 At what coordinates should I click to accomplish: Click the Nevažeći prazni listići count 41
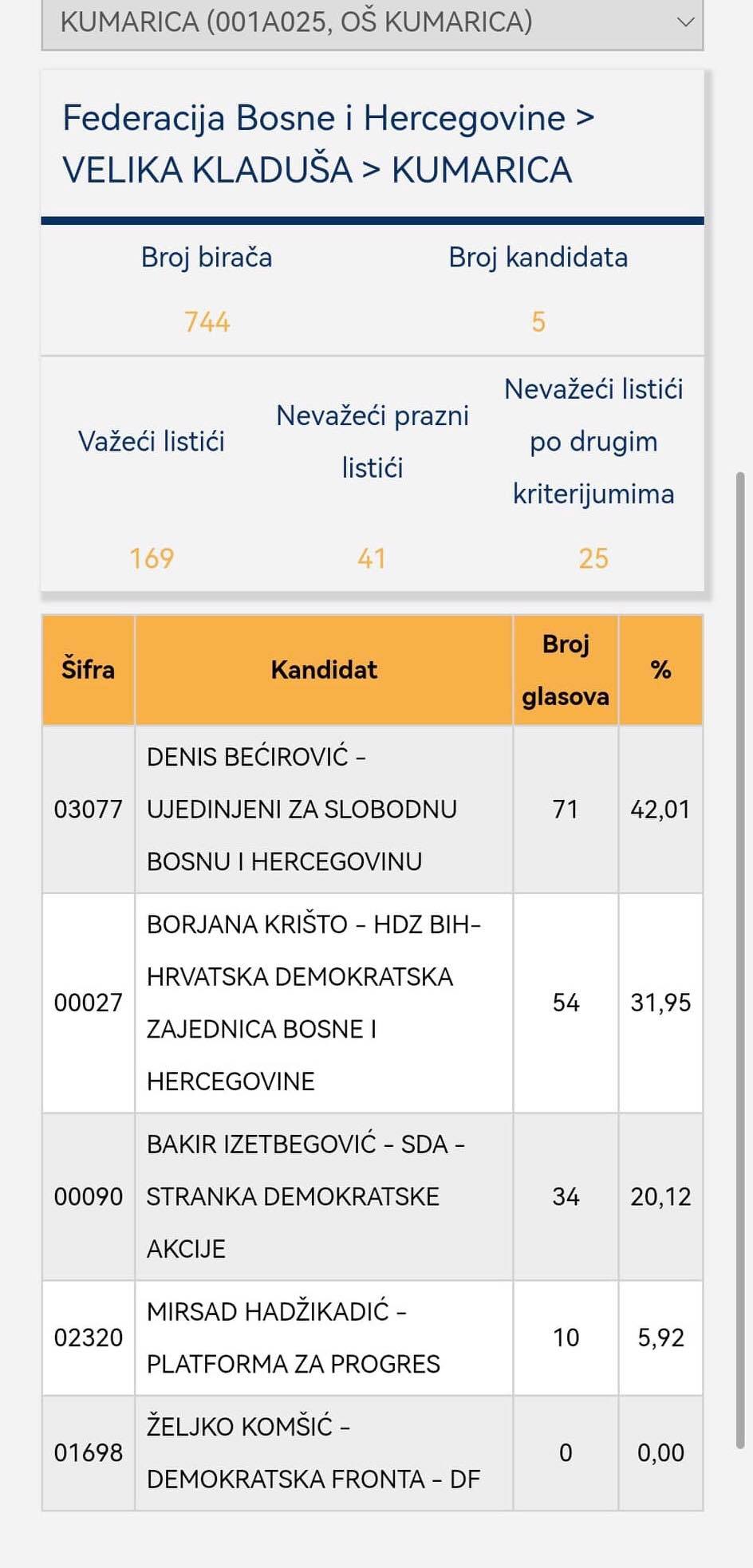(372, 558)
